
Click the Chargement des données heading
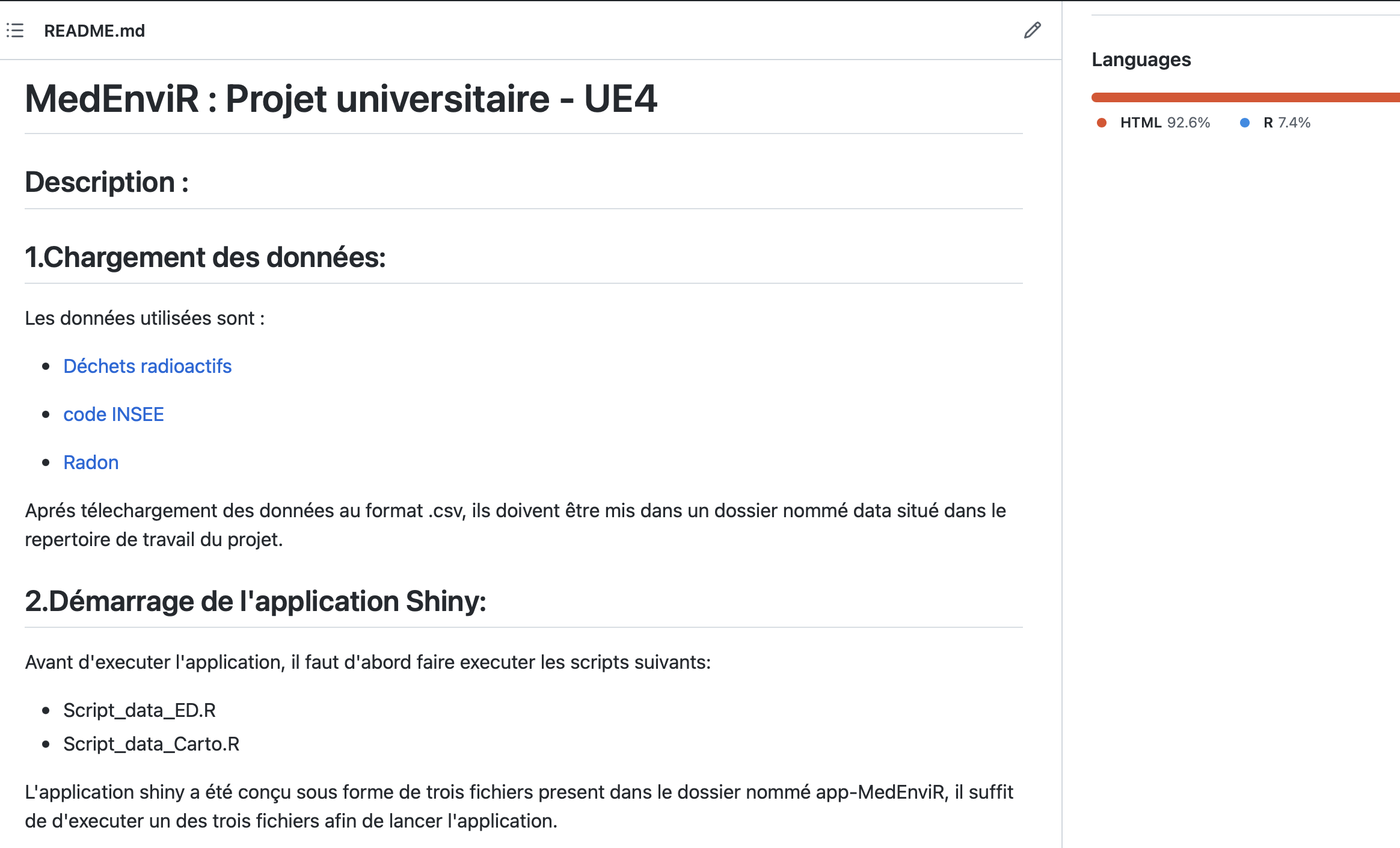coord(205,257)
